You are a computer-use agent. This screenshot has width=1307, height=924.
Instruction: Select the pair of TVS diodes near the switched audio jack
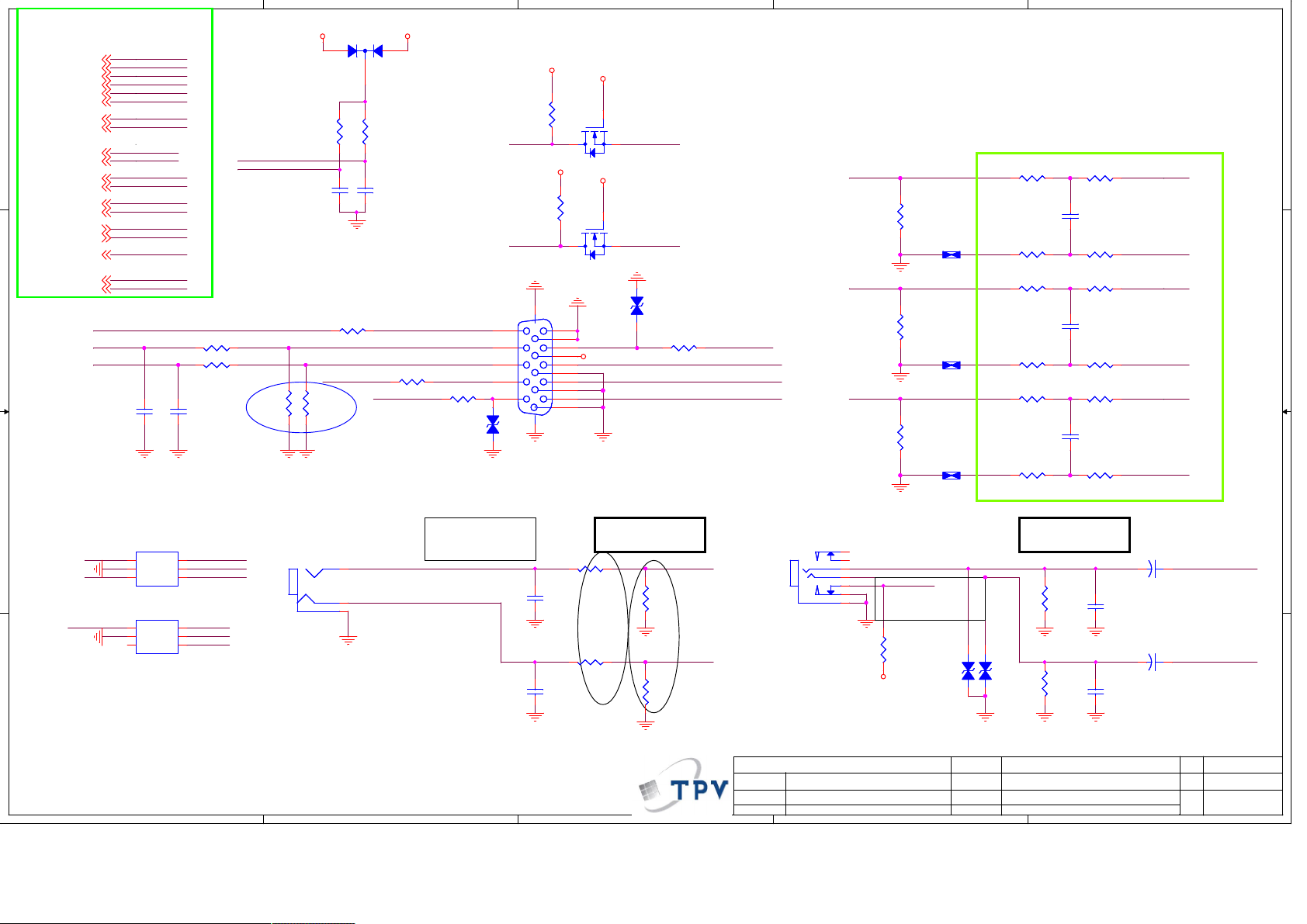point(976,671)
